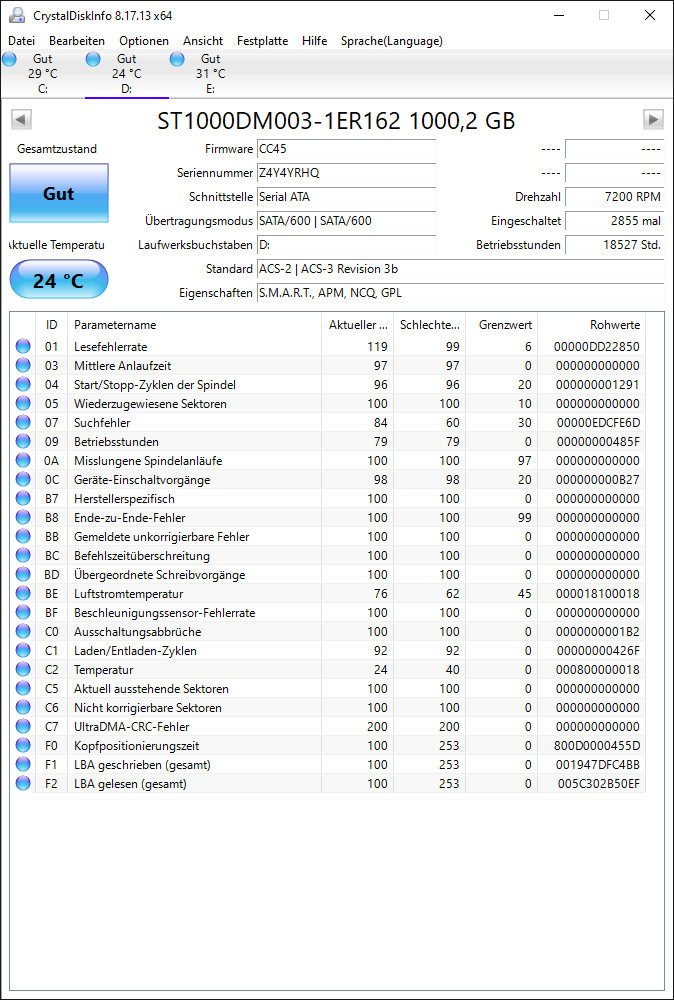Click the Eigenschaften field S.M.A.R.T., APM

click(x=460, y=293)
